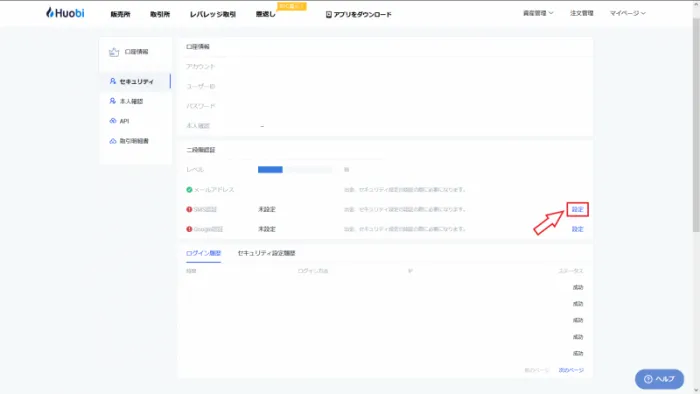700x394 pixels.
Task: Select セキュリティ in the sidebar
Action: [136, 82]
